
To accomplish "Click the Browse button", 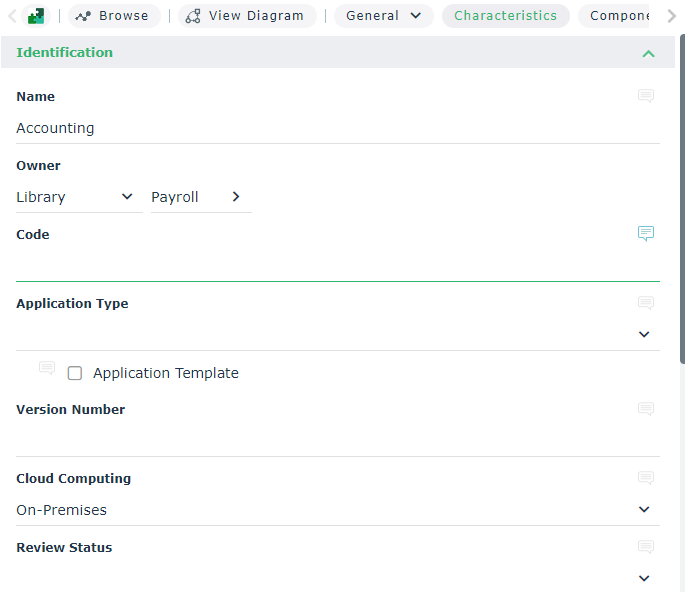I will 114,16.
